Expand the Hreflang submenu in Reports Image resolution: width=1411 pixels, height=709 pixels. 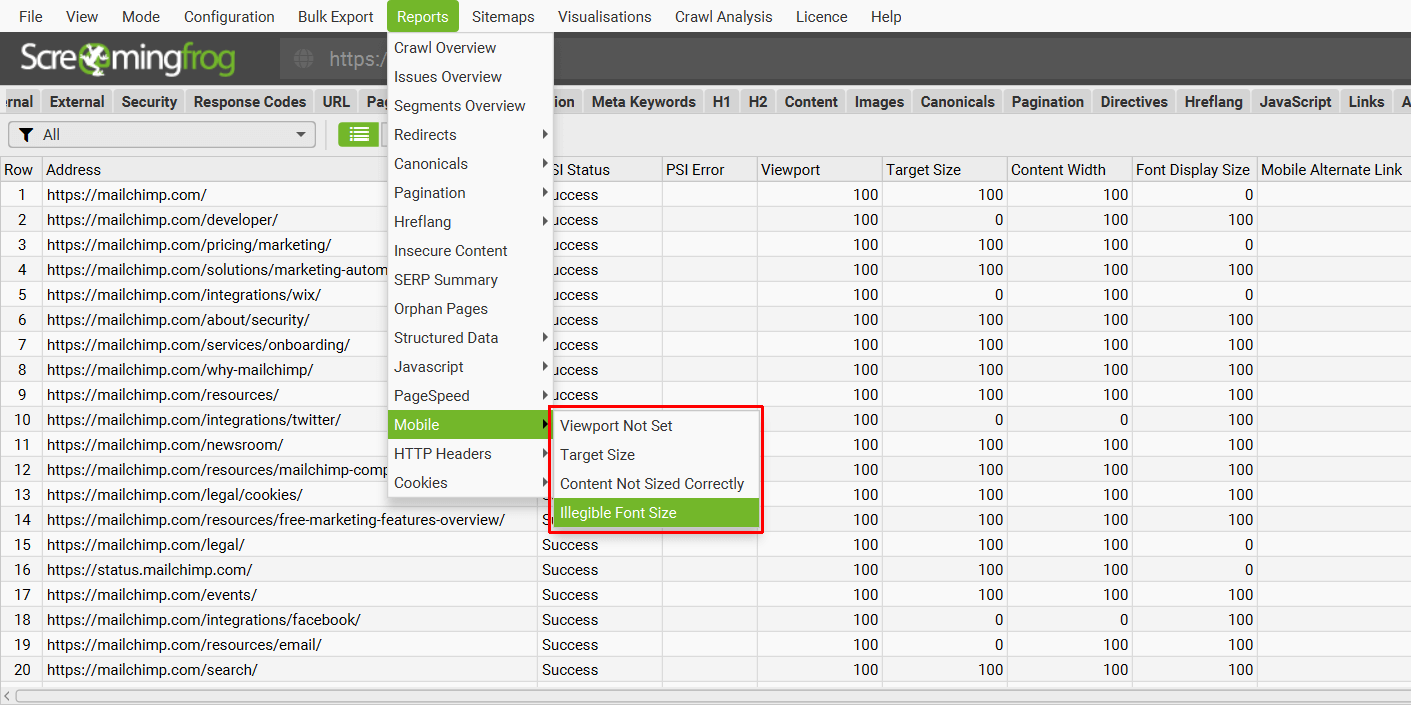tap(470, 222)
